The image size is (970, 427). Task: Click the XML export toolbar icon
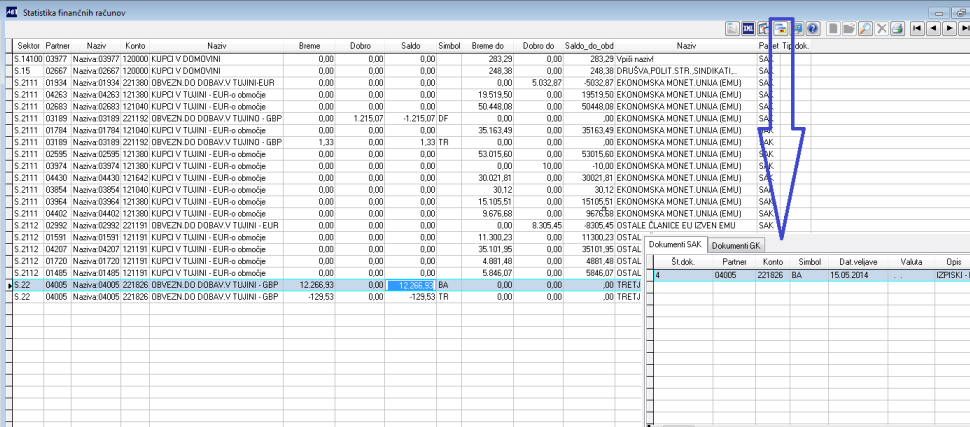(x=749, y=28)
